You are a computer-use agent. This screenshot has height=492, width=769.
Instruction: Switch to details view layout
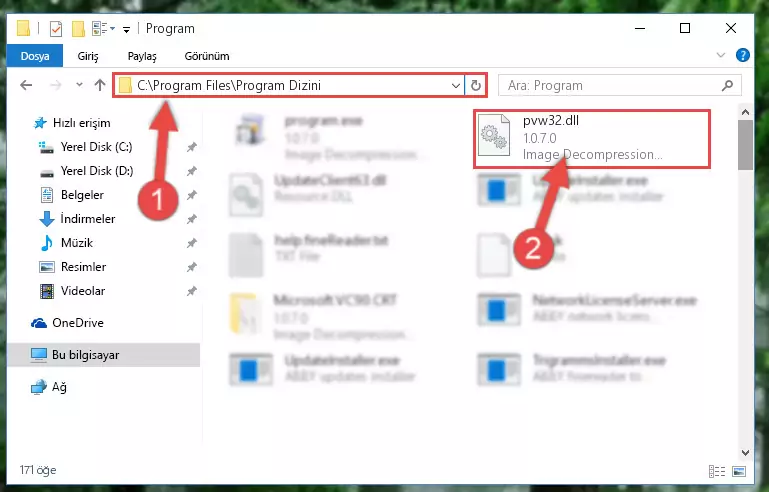pos(717,471)
